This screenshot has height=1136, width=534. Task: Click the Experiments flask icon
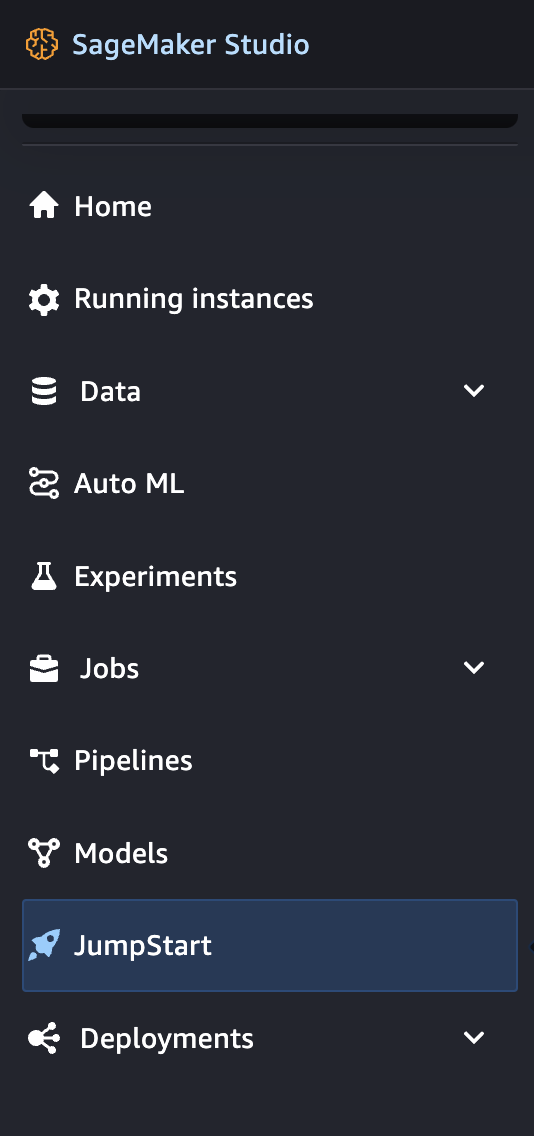click(x=43, y=576)
